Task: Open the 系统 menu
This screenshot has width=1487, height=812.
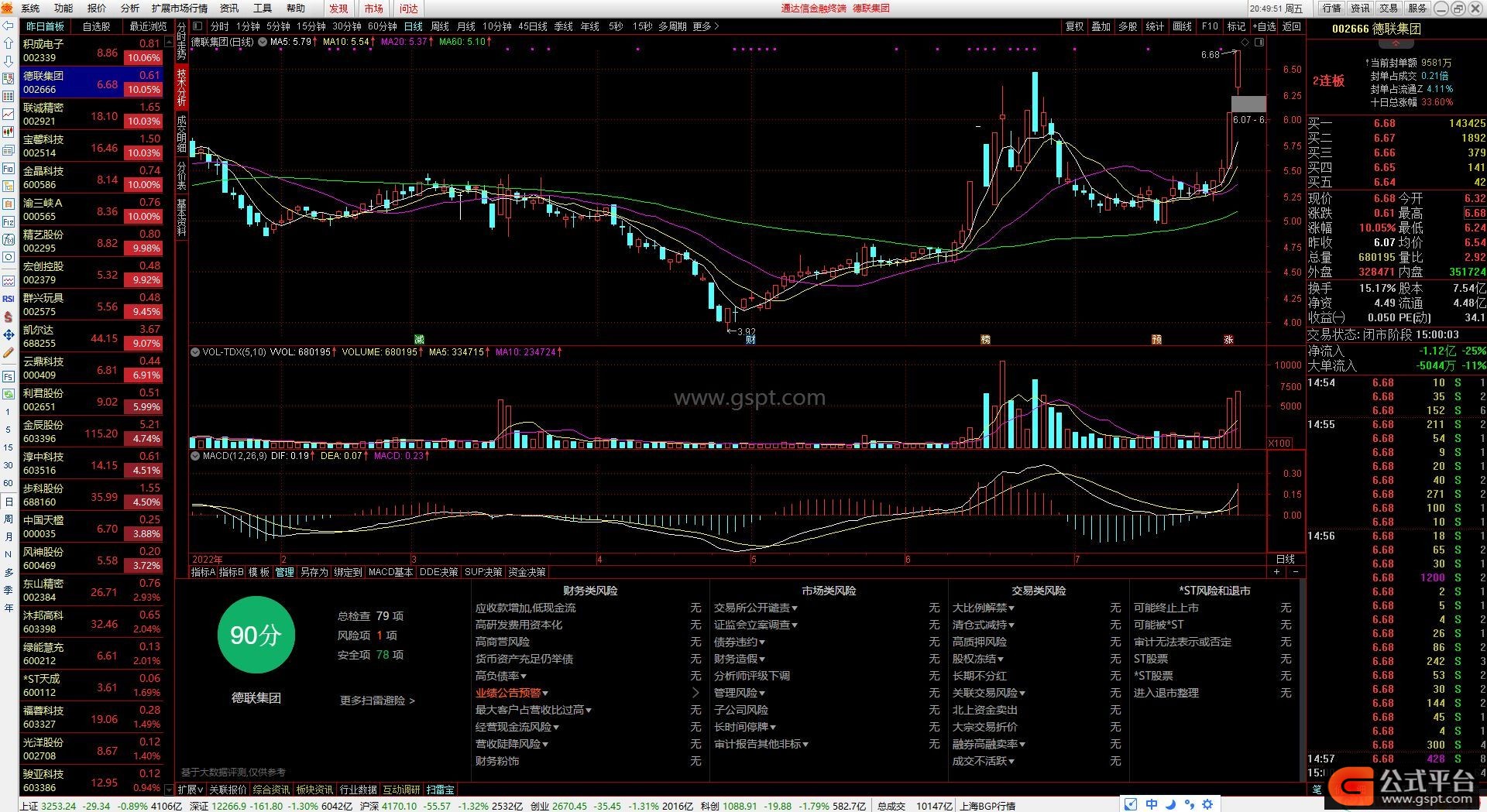Action: [x=30, y=9]
